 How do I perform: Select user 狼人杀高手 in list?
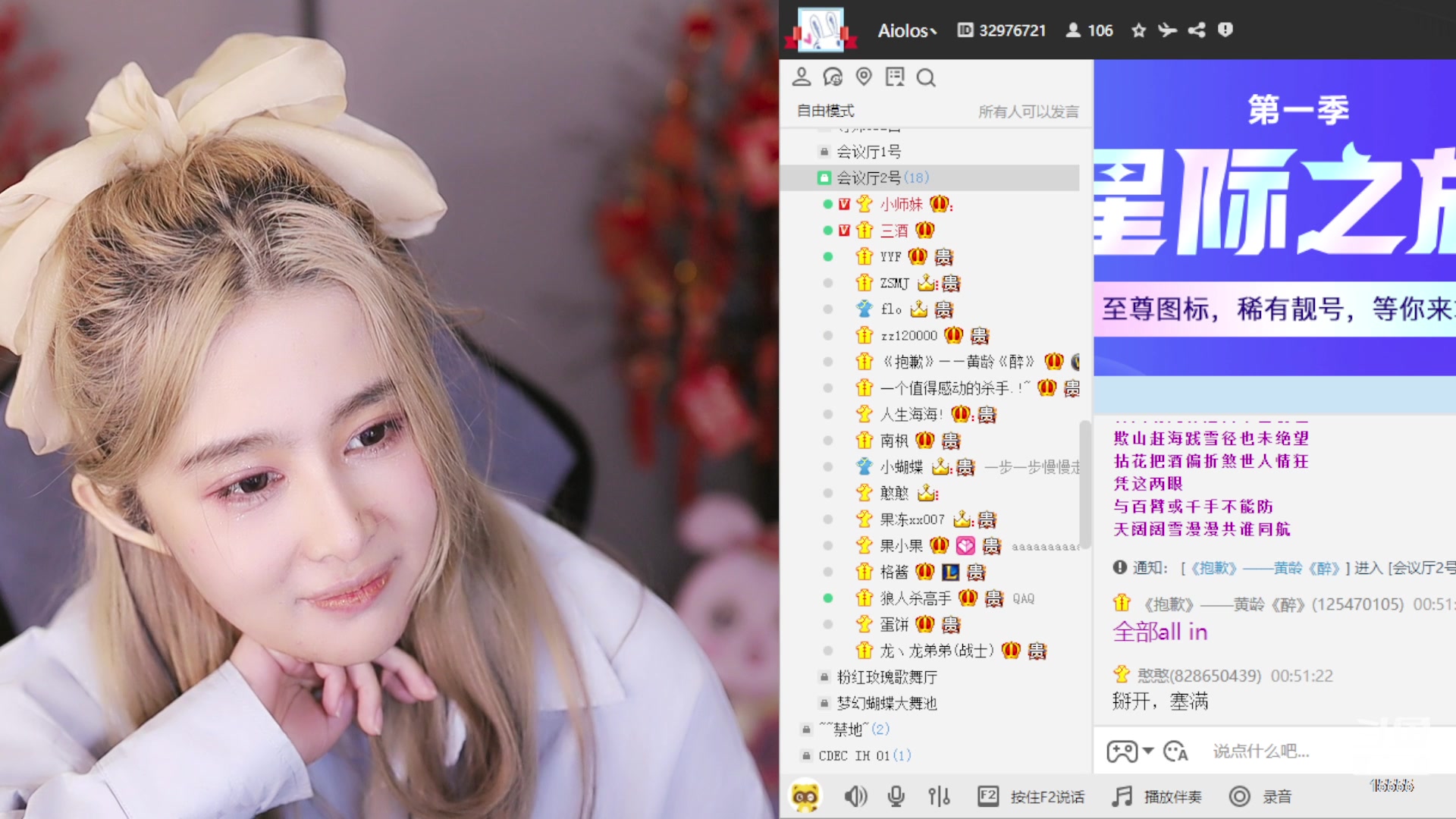(915, 598)
